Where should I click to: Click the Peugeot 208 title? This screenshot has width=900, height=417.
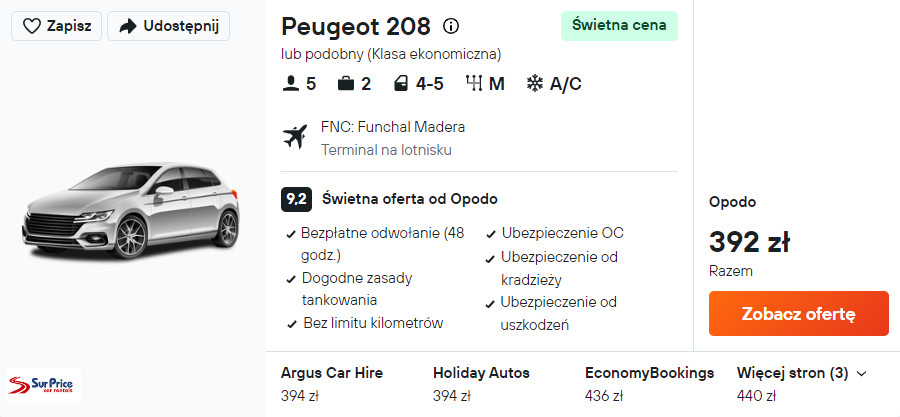click(356, 26)
